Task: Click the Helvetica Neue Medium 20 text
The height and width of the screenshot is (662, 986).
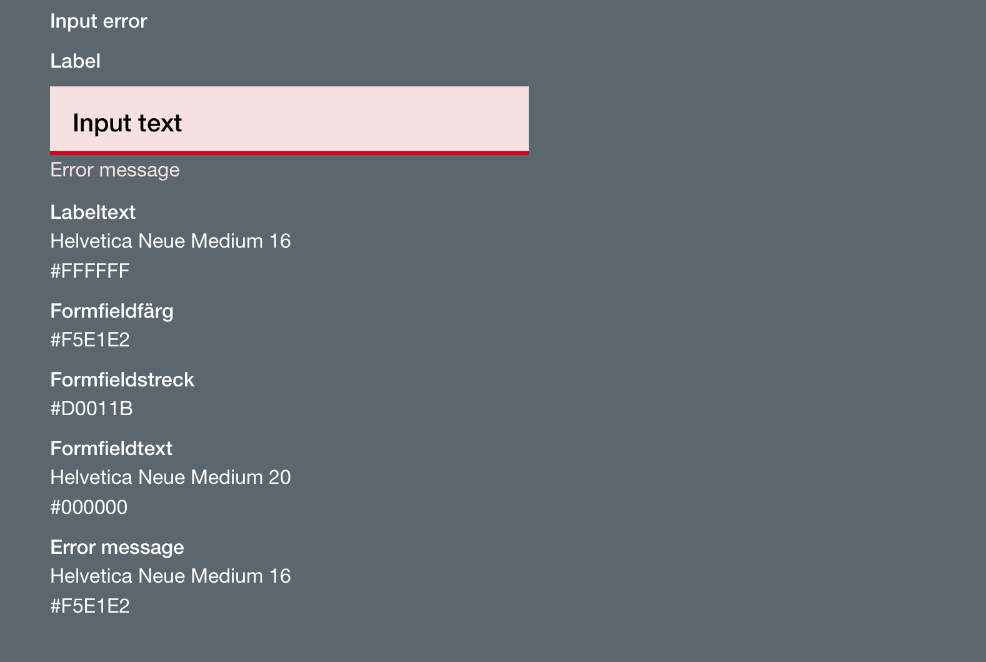Action: point(170,477)
